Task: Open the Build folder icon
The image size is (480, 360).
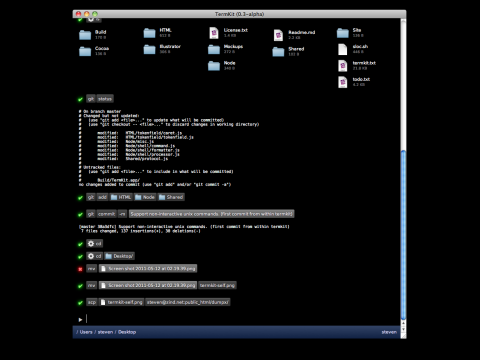Action: [85, 35]
